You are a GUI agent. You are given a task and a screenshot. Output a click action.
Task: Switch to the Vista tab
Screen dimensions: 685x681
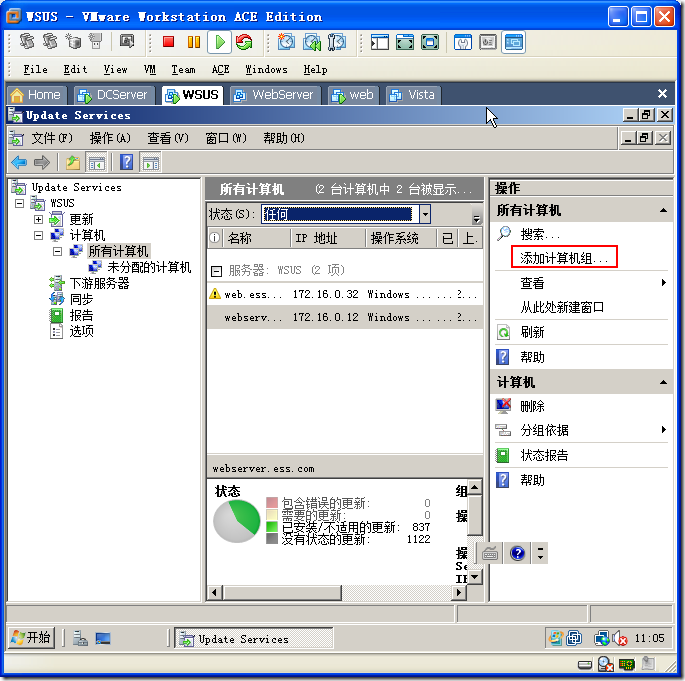tap(413, 95)
